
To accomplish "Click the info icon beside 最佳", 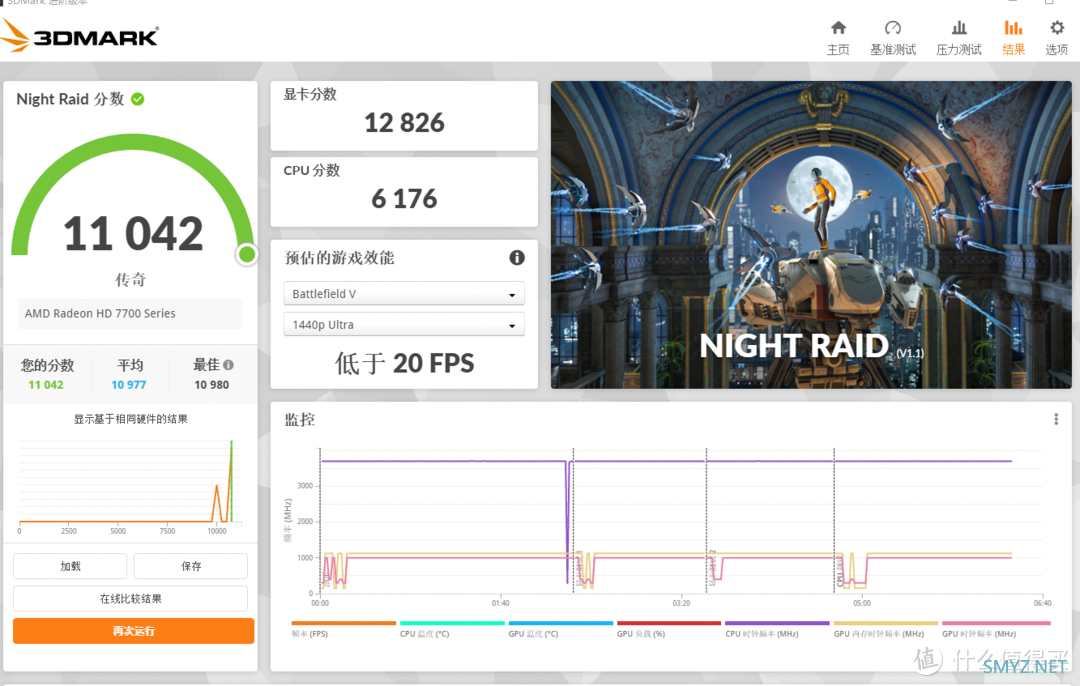I will [x=228, y=365].
